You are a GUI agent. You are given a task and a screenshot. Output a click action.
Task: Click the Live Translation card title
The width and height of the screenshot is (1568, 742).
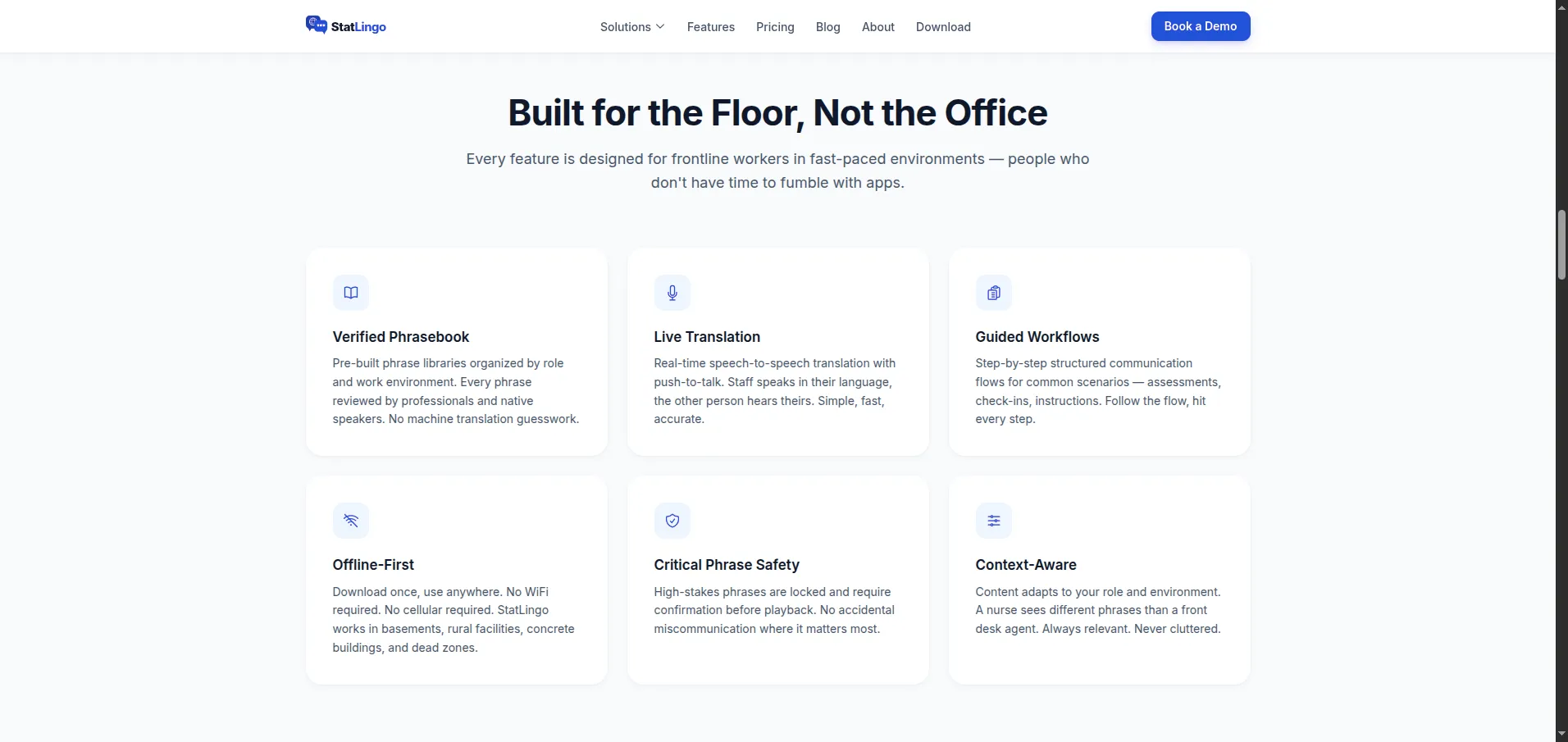point(706,336)
